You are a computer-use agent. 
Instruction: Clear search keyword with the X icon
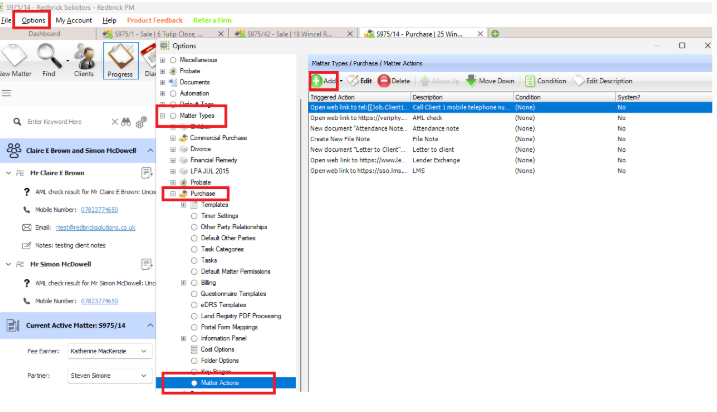pos(114,122)
